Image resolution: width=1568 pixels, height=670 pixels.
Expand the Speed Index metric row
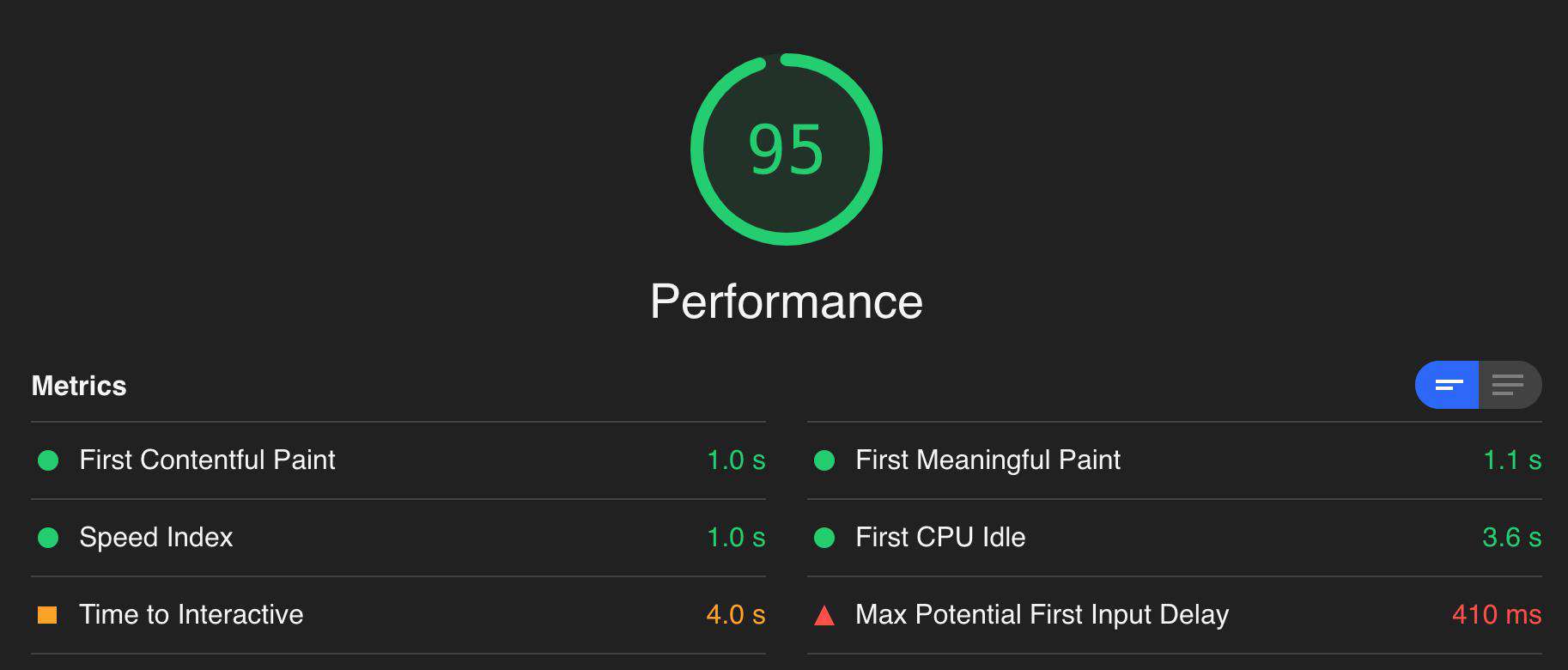click(x=398, y=538)
